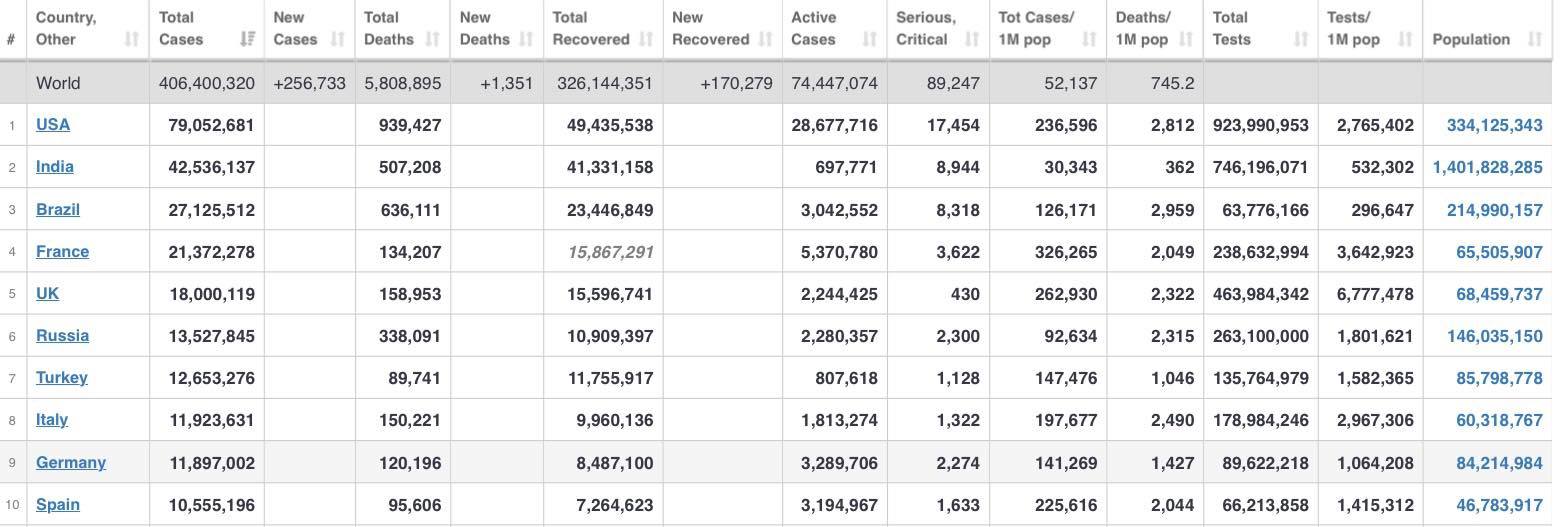Select India total deaths 507,208

point(409,167)
